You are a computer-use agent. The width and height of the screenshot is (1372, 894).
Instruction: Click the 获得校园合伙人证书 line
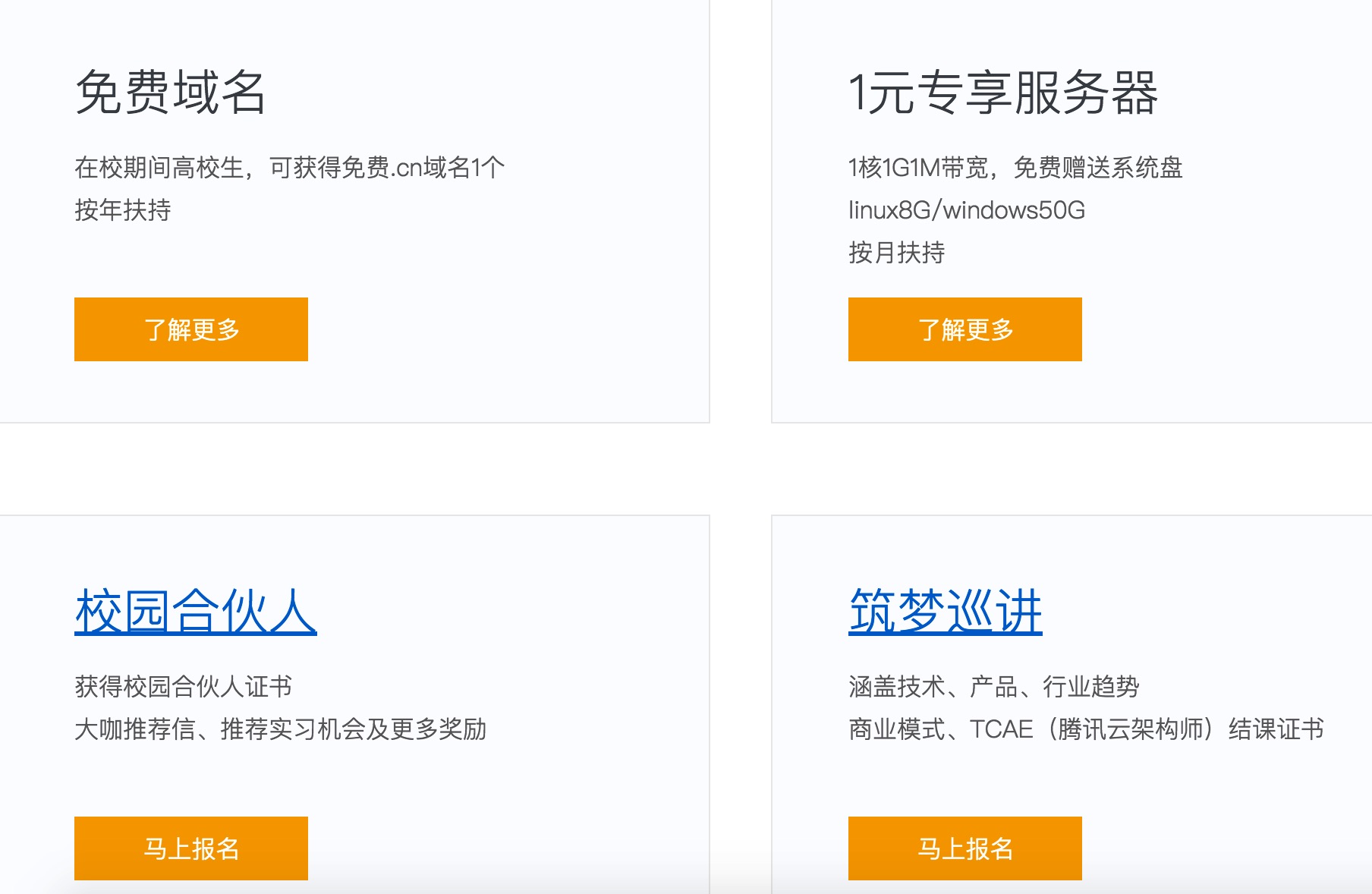pos(183,686)
